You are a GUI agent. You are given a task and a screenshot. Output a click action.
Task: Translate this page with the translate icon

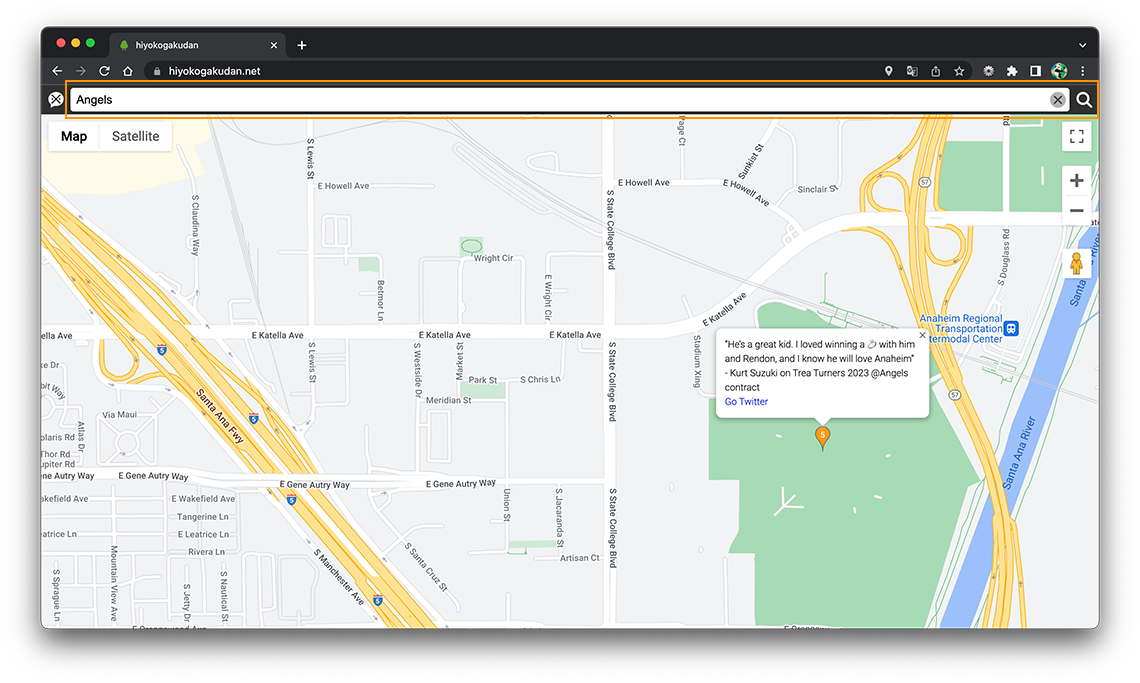(912, 71)
